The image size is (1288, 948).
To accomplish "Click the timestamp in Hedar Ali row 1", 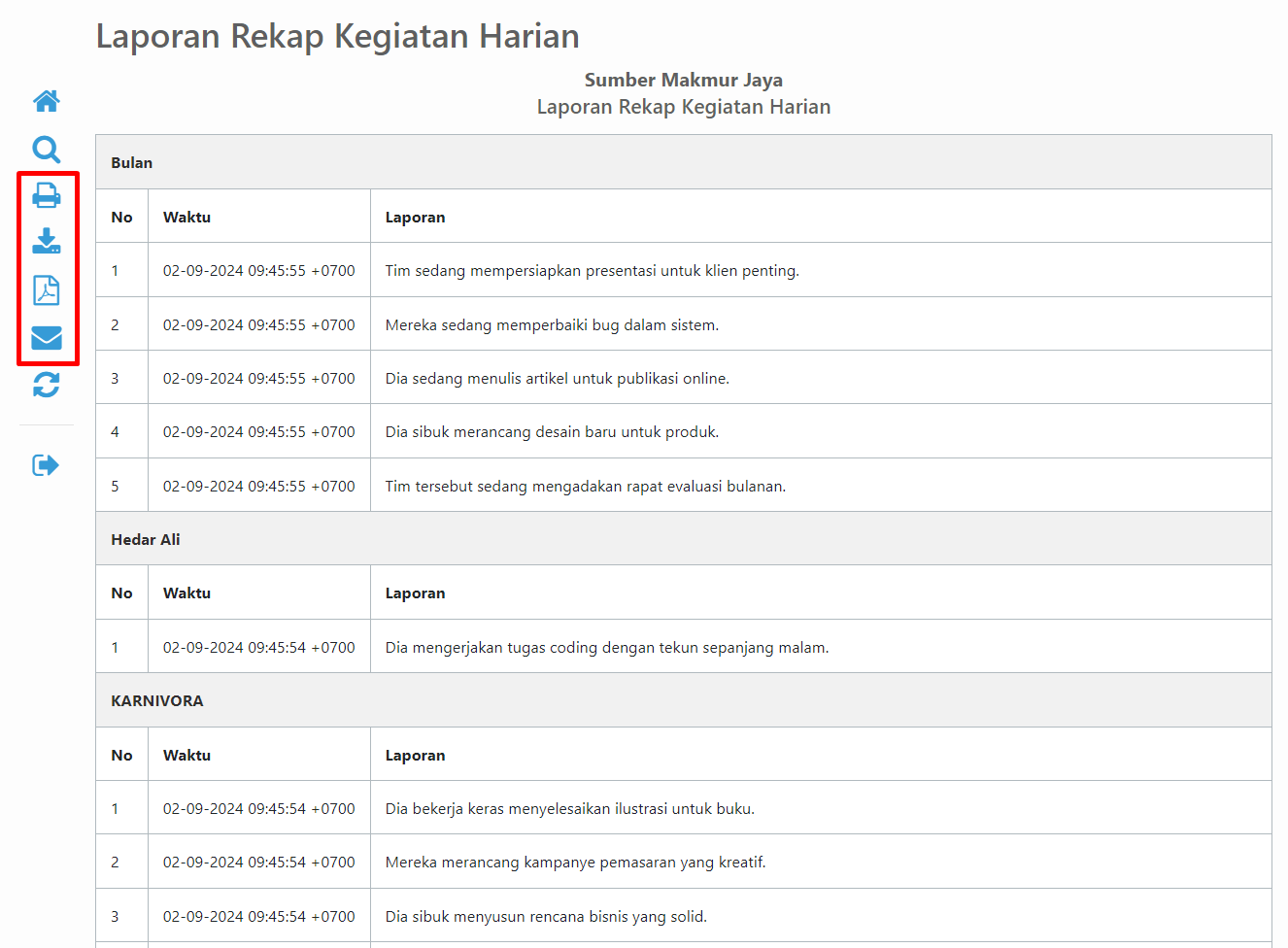I will [258, 648].
